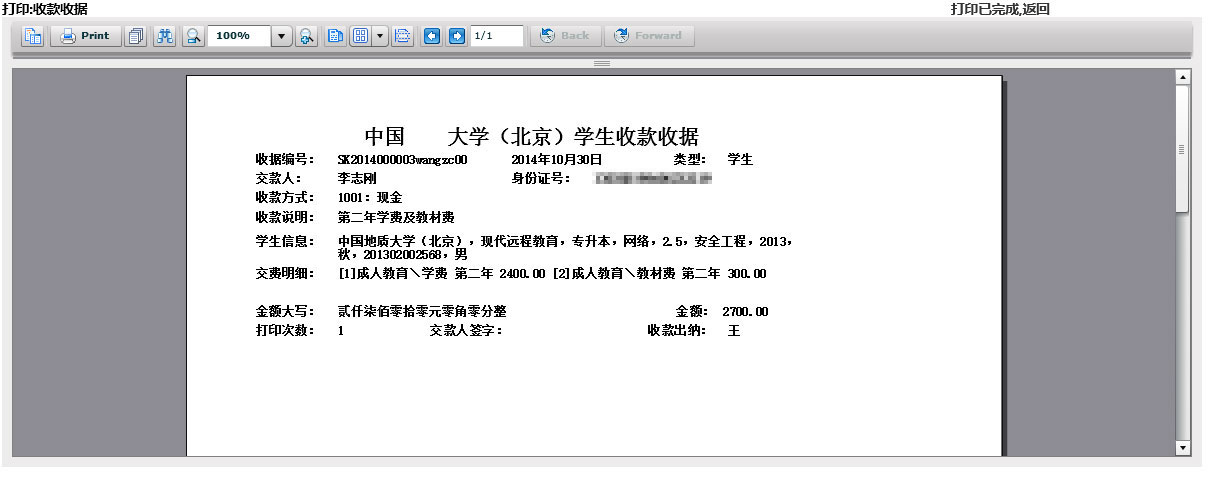Click the amount in words 贰仟柒佰零拾零元零角零分整
This screenshot has height=477, width=1209.
(422, 312)
